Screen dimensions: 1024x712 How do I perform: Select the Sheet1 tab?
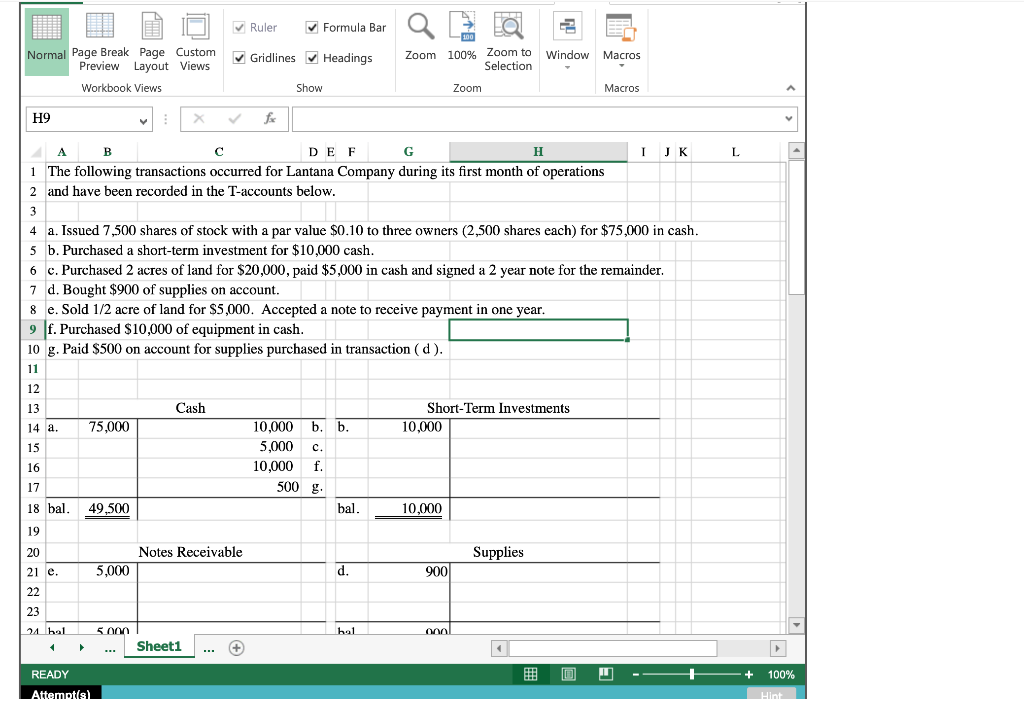tap(158, 646)
